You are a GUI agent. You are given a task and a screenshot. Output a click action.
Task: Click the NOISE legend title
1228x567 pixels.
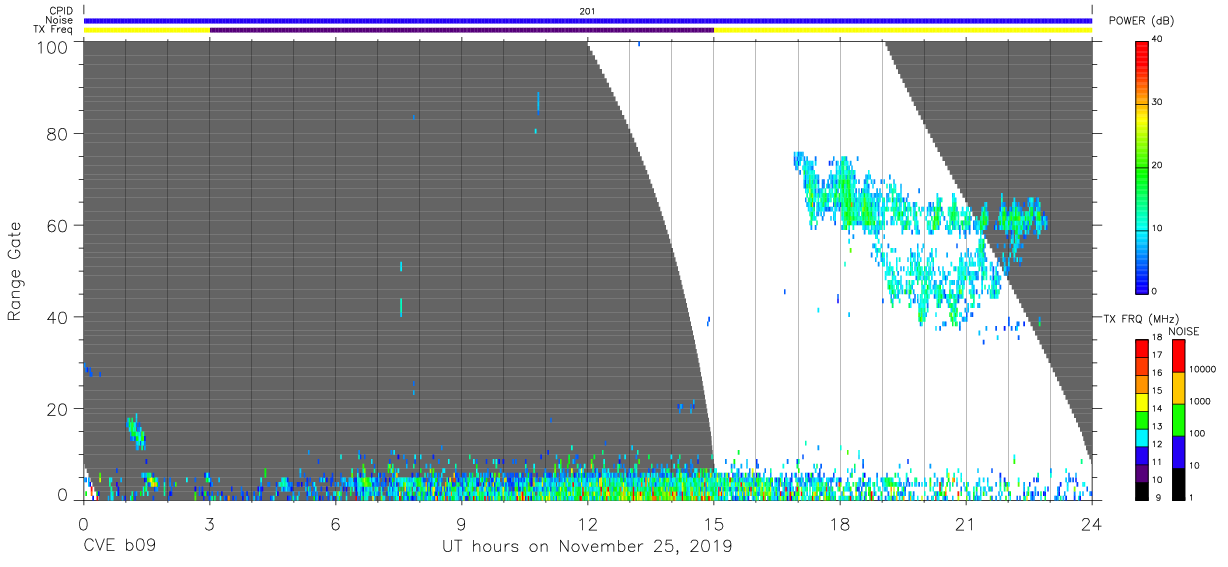pos(1185,331)
